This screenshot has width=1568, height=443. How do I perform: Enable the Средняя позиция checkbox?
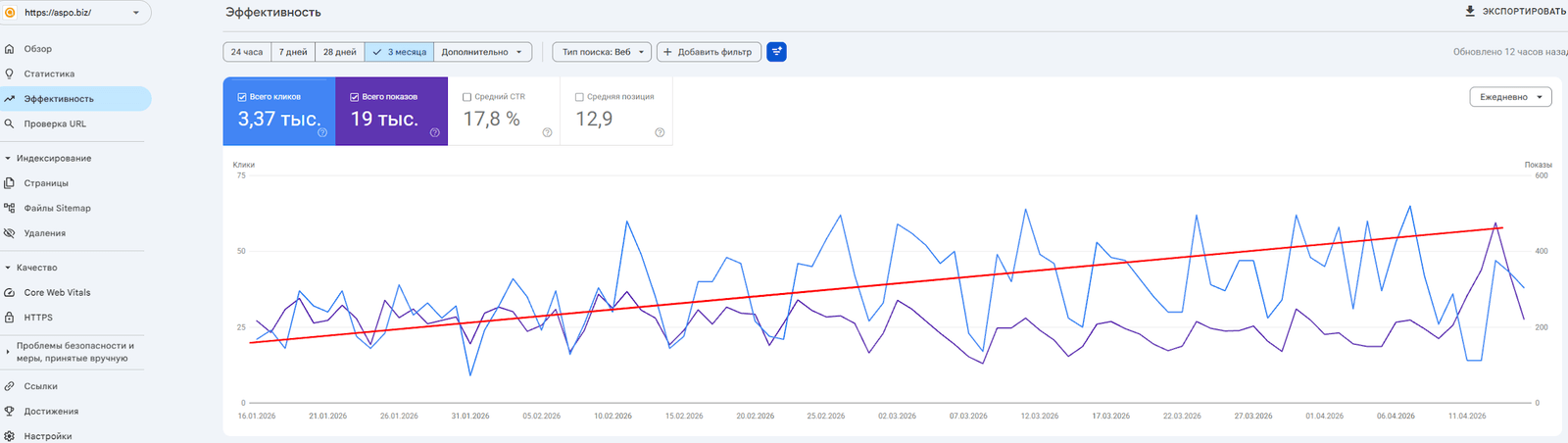579,97
